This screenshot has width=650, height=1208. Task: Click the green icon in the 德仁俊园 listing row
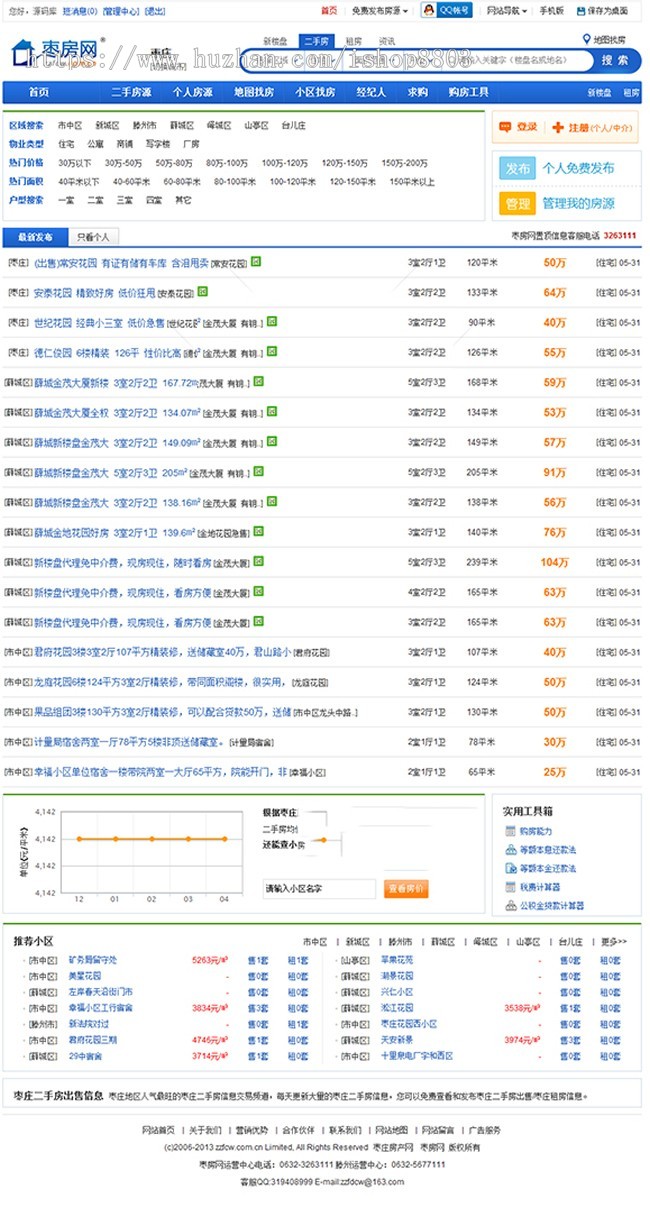click(x=272, y=352)
